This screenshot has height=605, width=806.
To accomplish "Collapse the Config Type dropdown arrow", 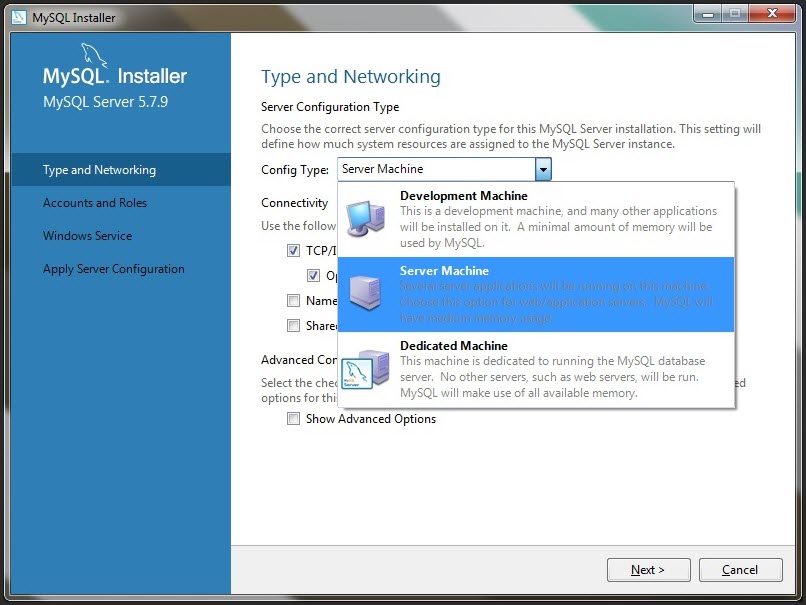I will click(543, 169).
